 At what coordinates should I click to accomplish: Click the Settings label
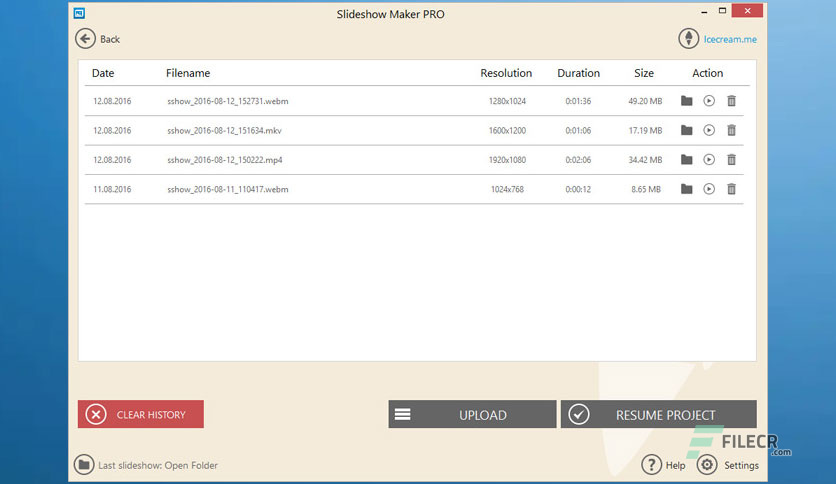tap(741, 465)
